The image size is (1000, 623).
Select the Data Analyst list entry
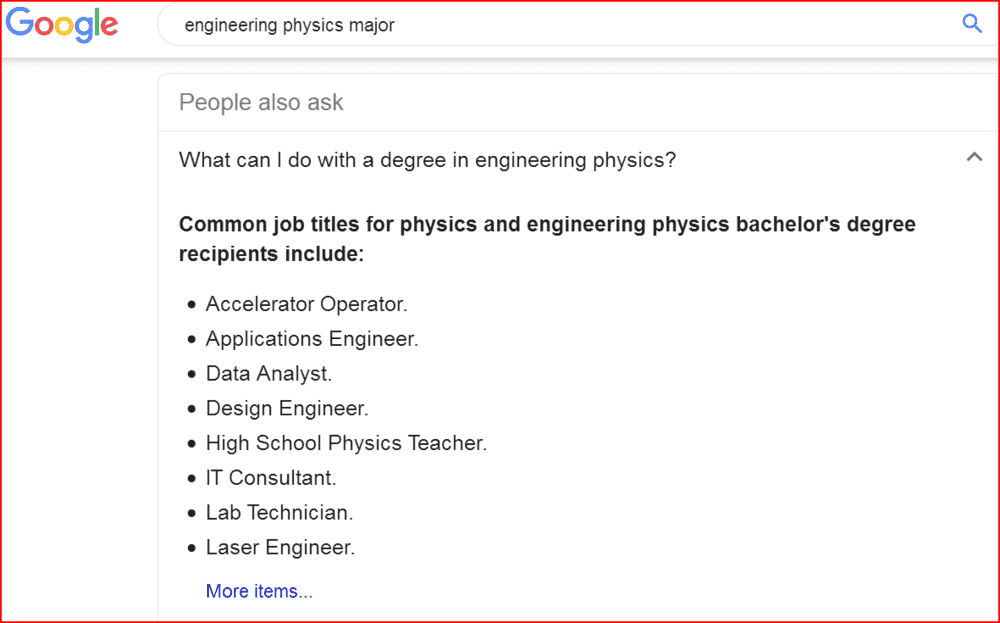point(268,373)
